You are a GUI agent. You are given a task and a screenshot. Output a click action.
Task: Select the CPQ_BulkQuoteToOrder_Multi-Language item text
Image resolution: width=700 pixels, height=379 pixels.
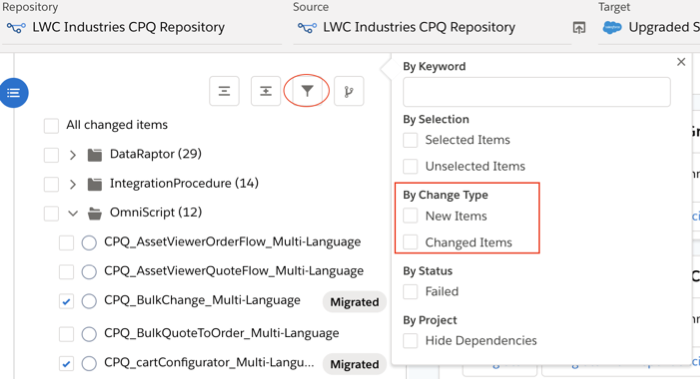point(221,333)
